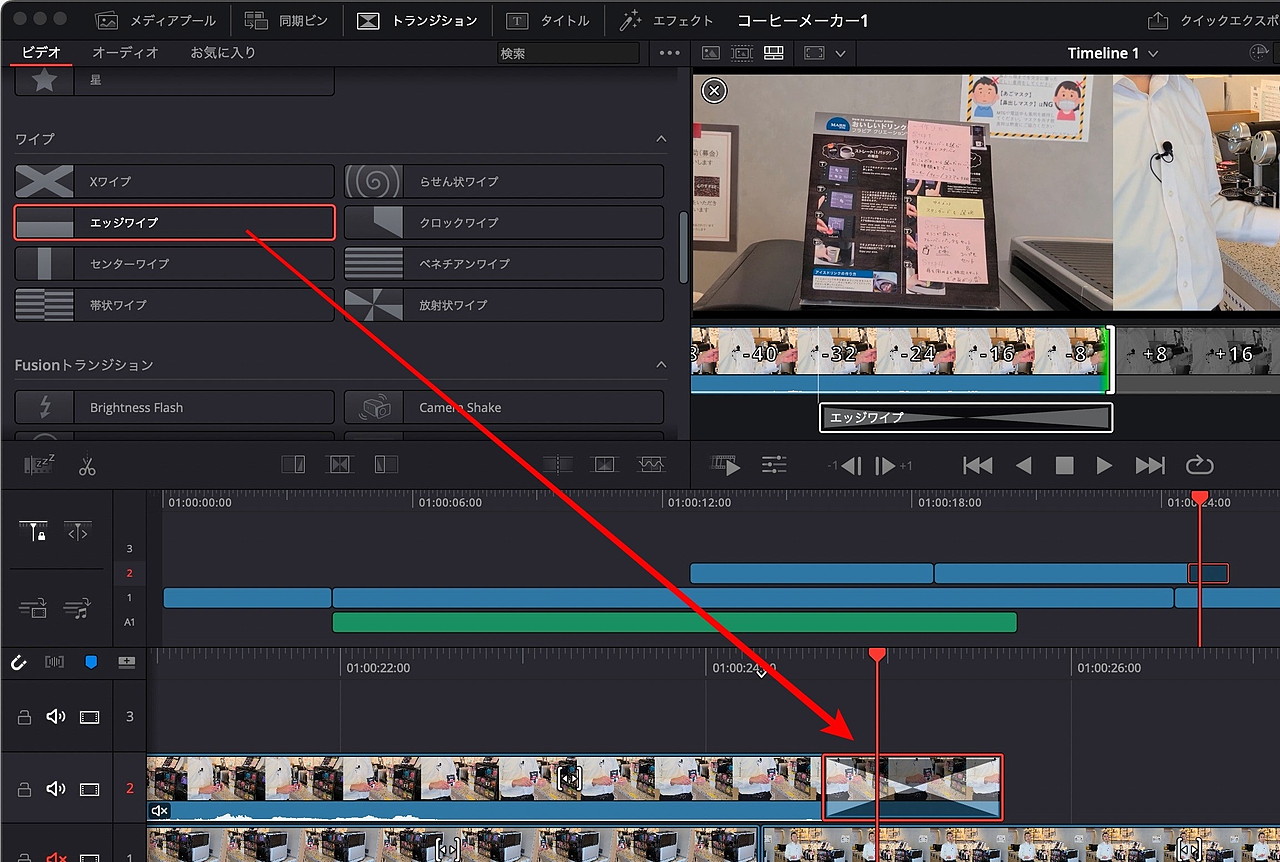1280x862 pixels.
Task: Switch viewer to source tape mode
Action: tap(742, 53)
